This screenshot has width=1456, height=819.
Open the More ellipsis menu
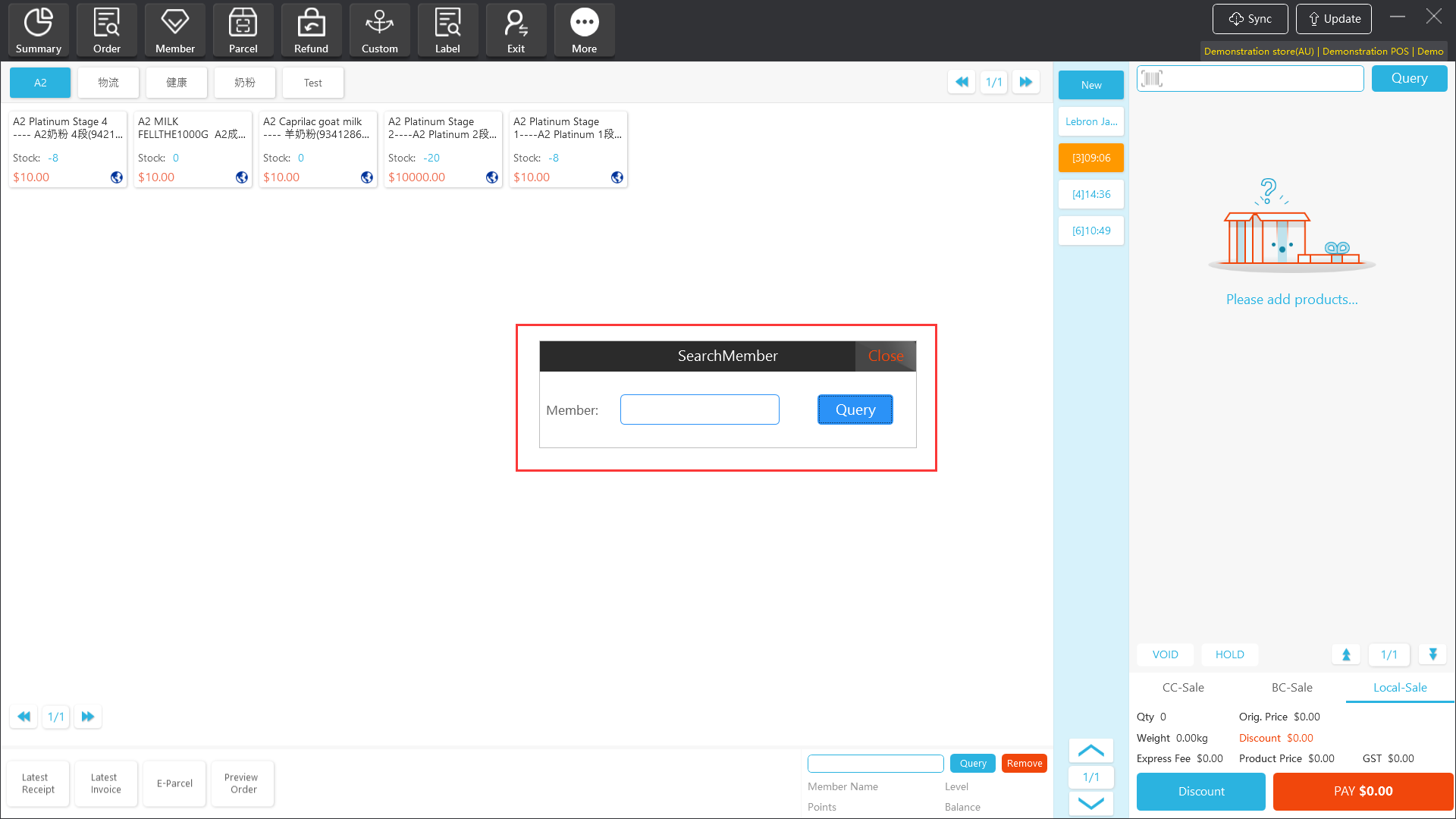pos(584,30)
